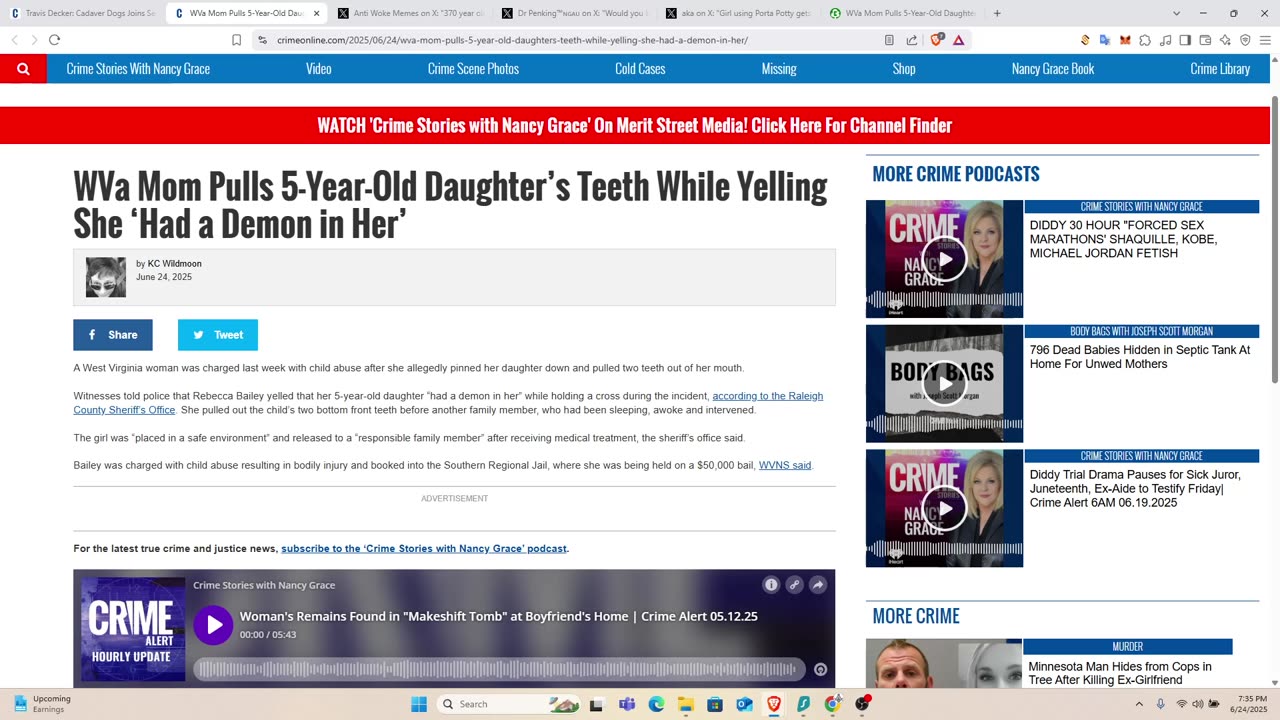1280x720 pixels.
Task: Open Microsoft Teams from the taskbar
Action: click(x=627, y=704)
